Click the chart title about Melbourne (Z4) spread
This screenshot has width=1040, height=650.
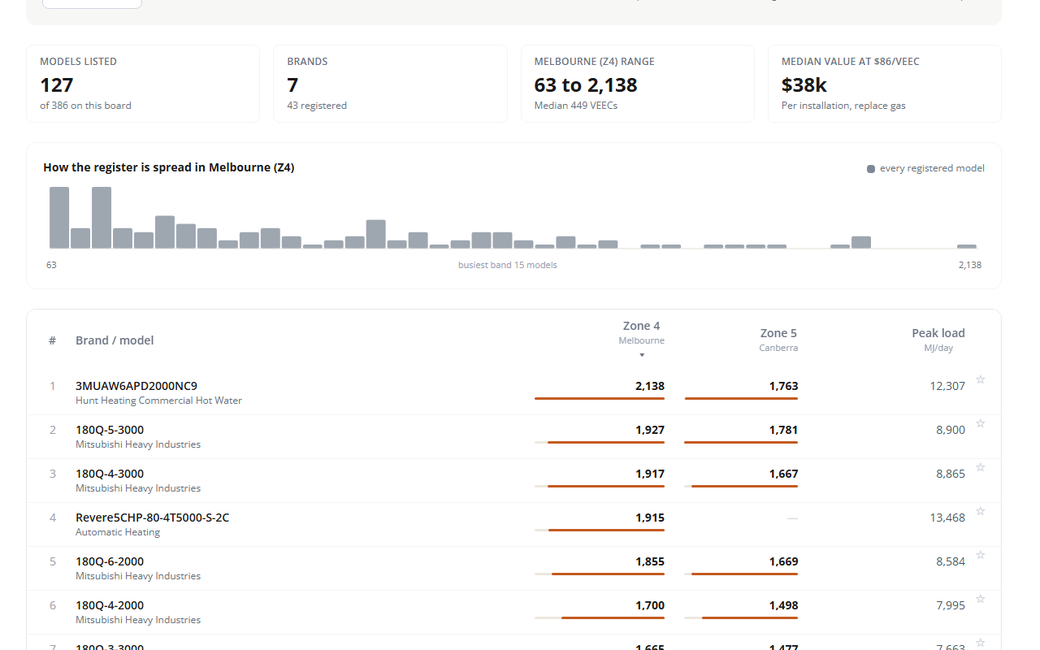(x=168, y=167)
